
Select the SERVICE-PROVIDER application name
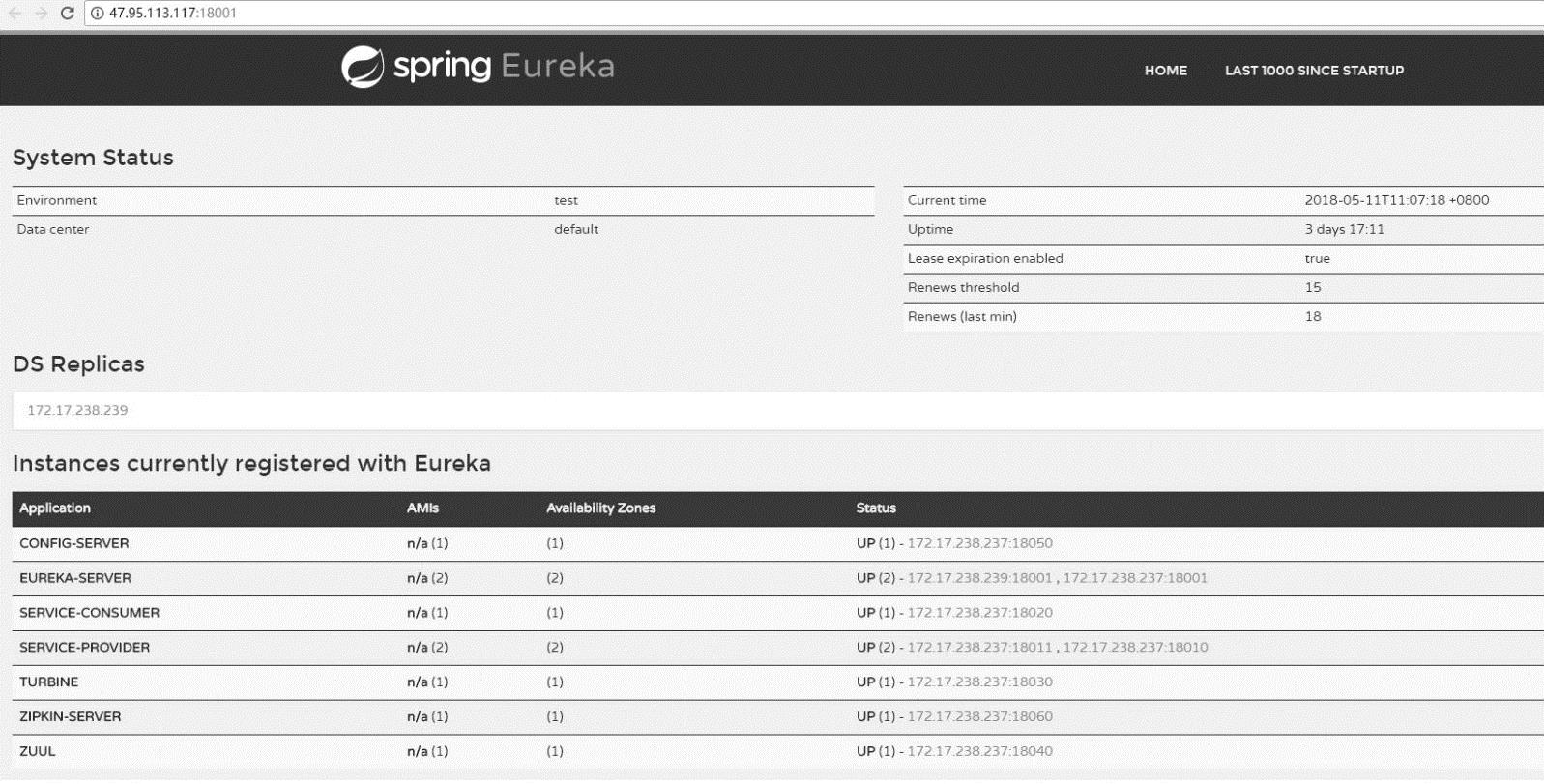click(x=85, y=648)
